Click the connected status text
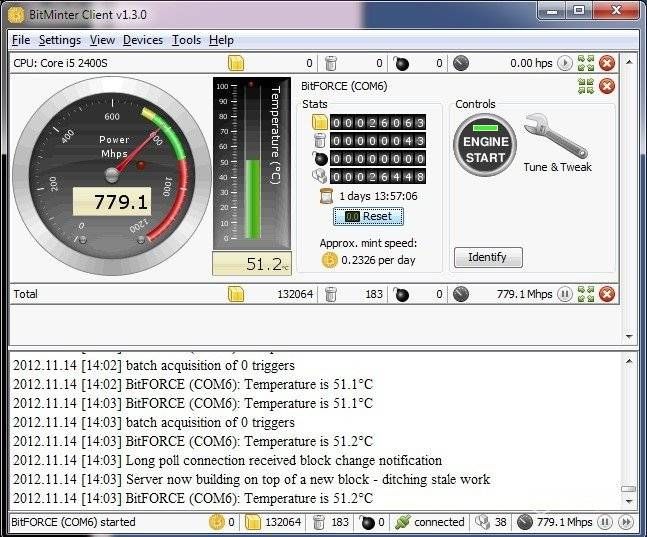 point(439,522)
